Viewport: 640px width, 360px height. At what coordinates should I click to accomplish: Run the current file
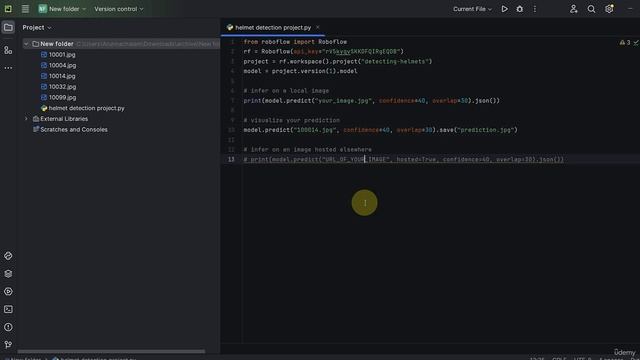coord(504,9)
